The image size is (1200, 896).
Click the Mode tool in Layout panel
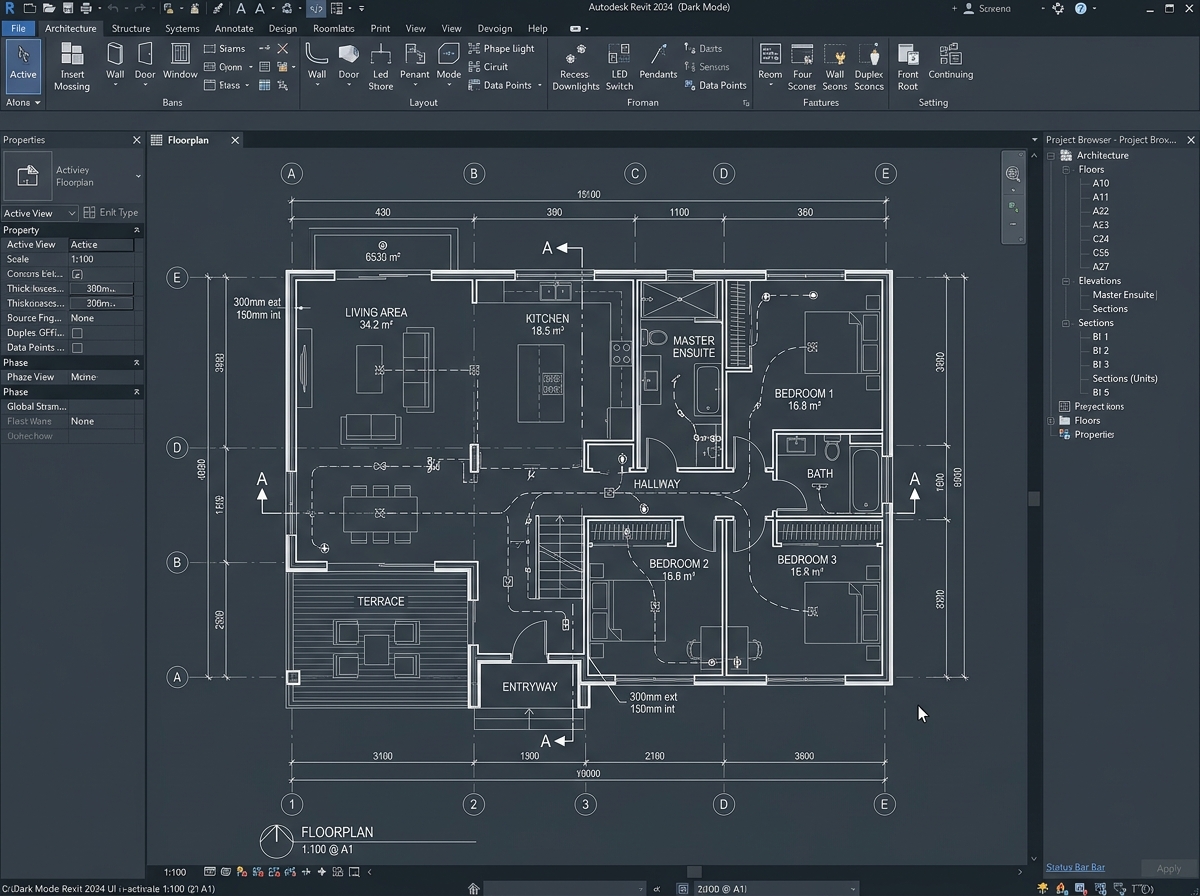449,62
